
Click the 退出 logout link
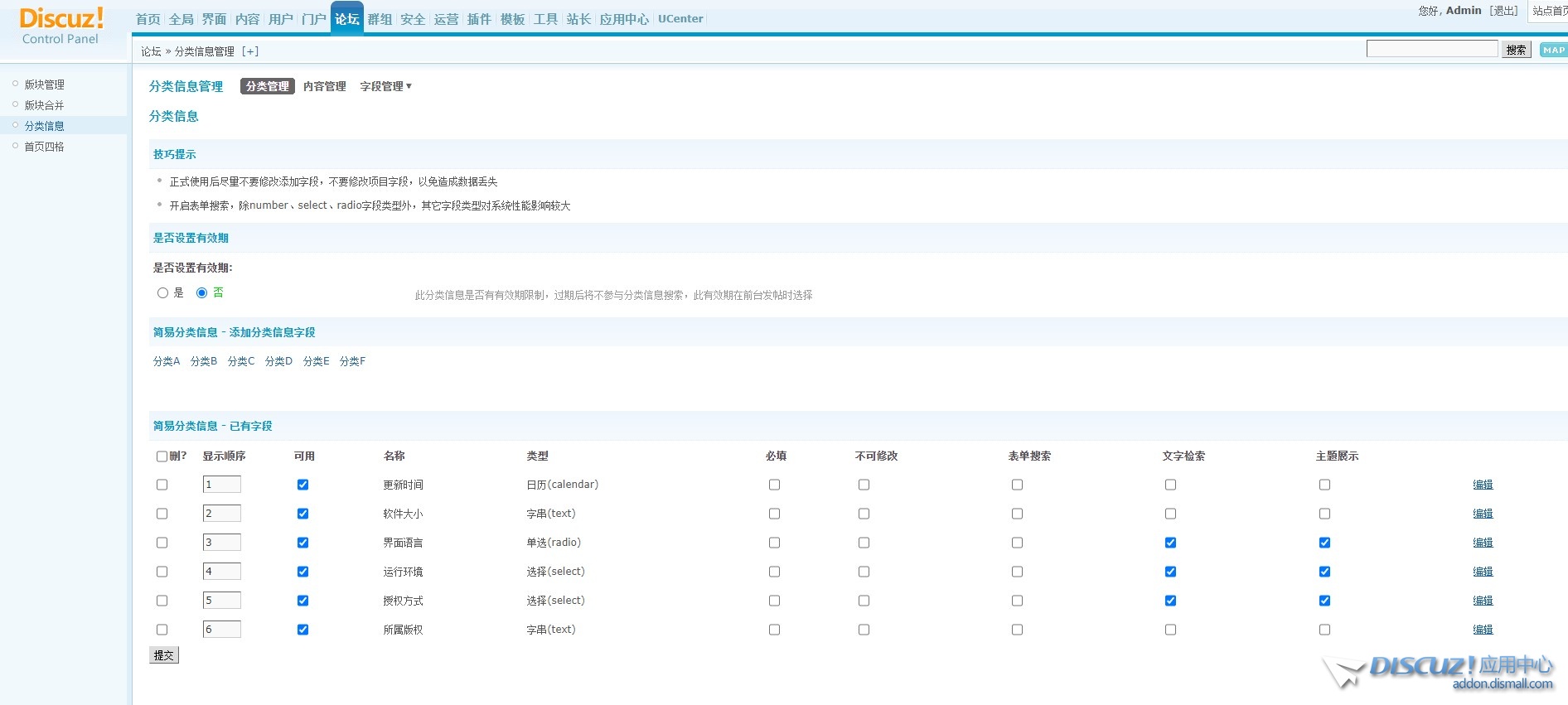click(x=1503, y=11)
